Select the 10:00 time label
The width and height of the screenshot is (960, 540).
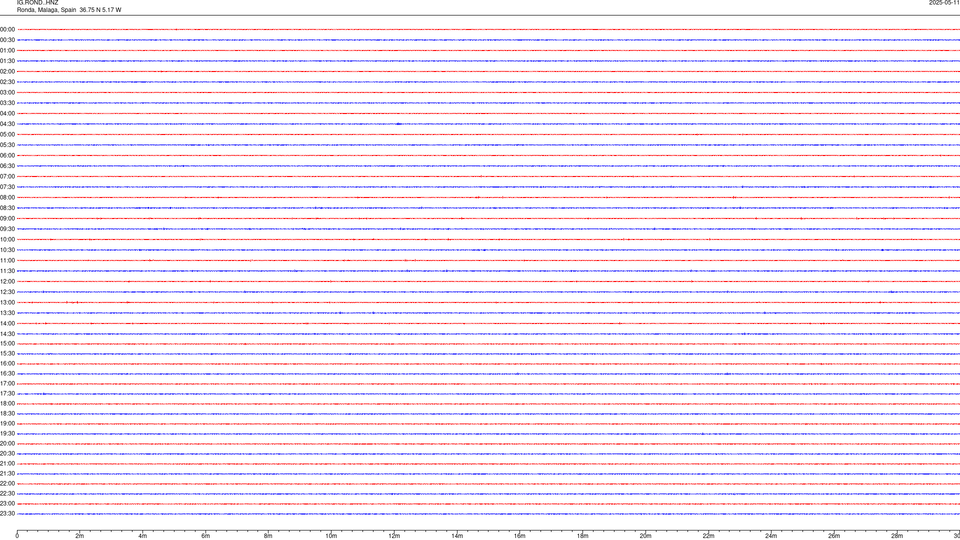coord(7,239)
